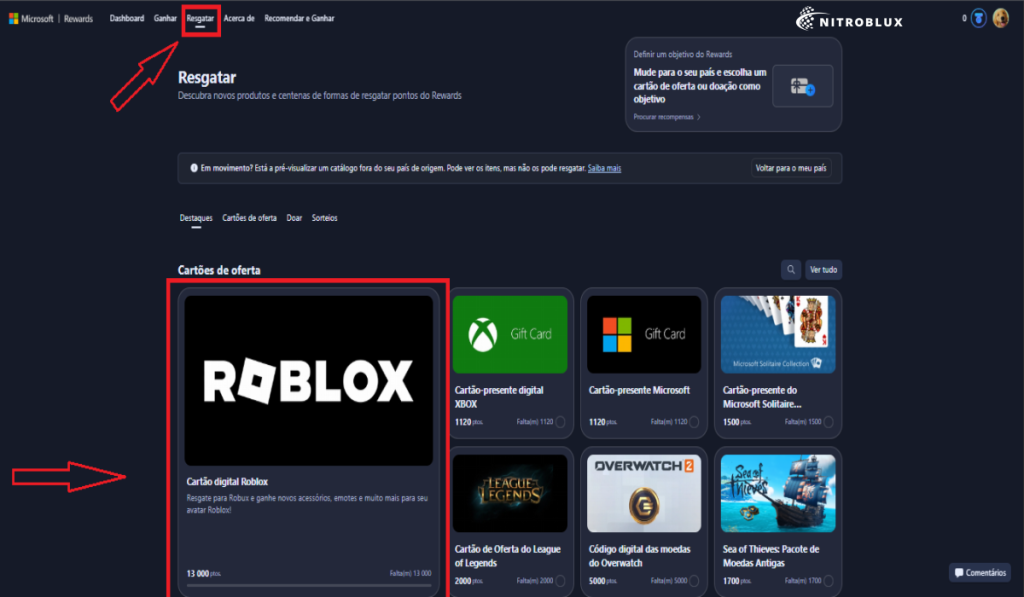Click the Resgatar page heading

point(207,77)
